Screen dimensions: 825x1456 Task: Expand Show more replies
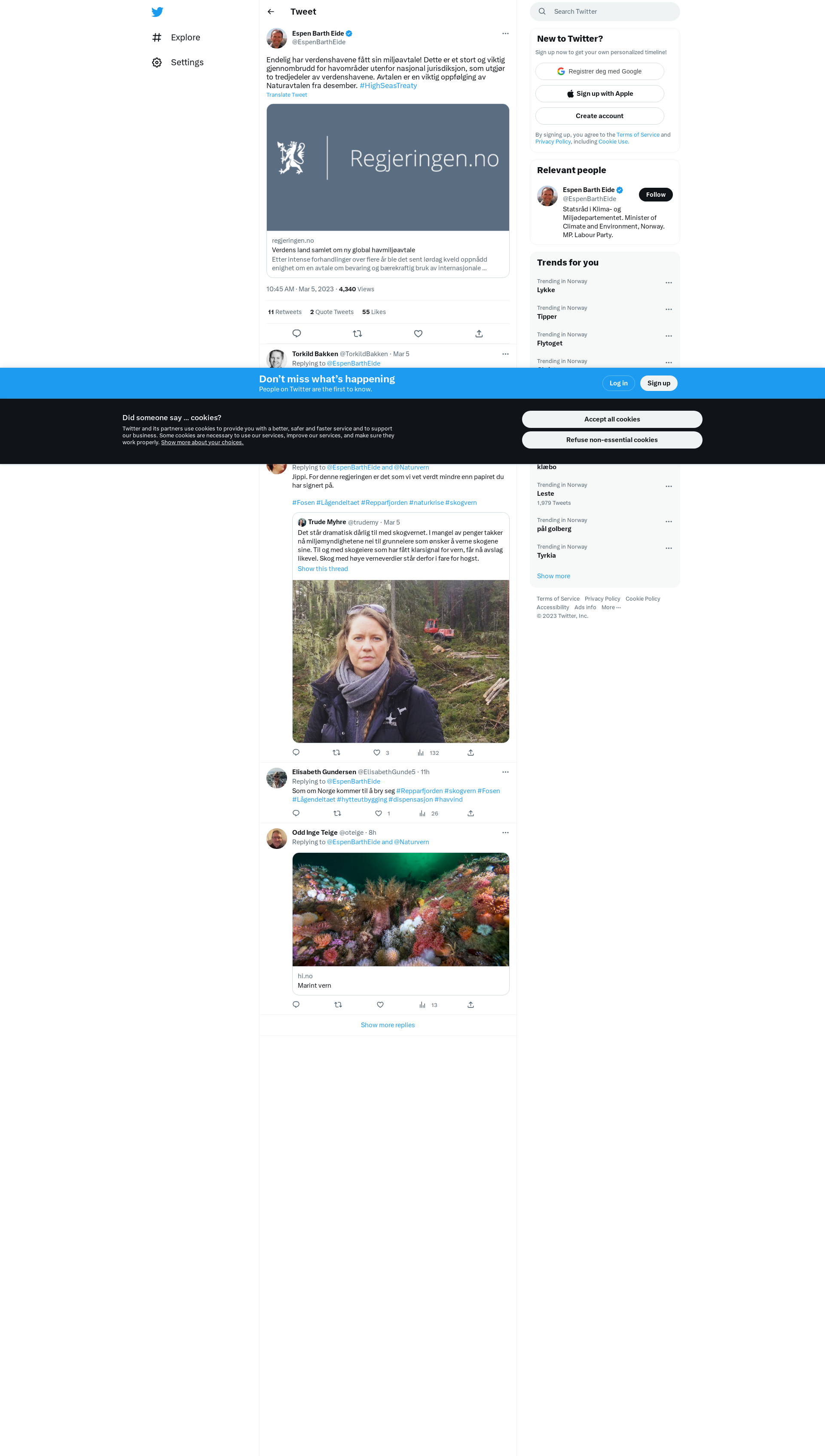[388, 1024]
